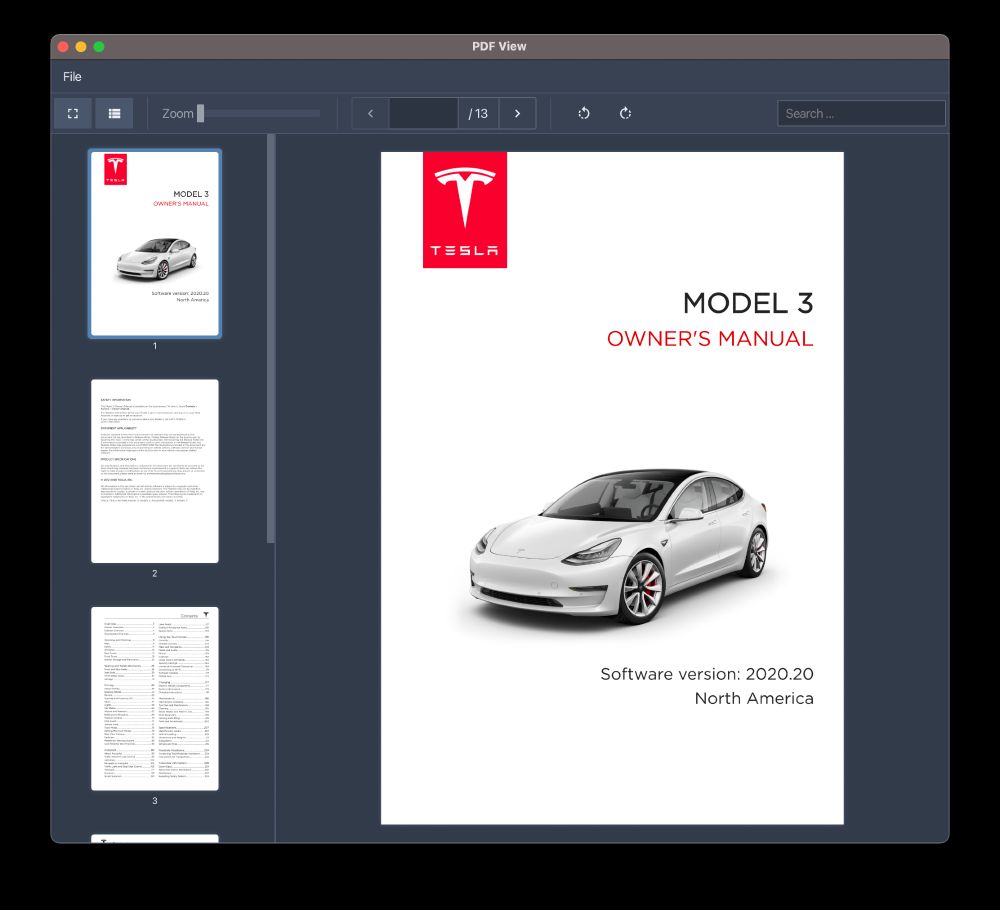Click the page number input field

[x=423, y=114]
